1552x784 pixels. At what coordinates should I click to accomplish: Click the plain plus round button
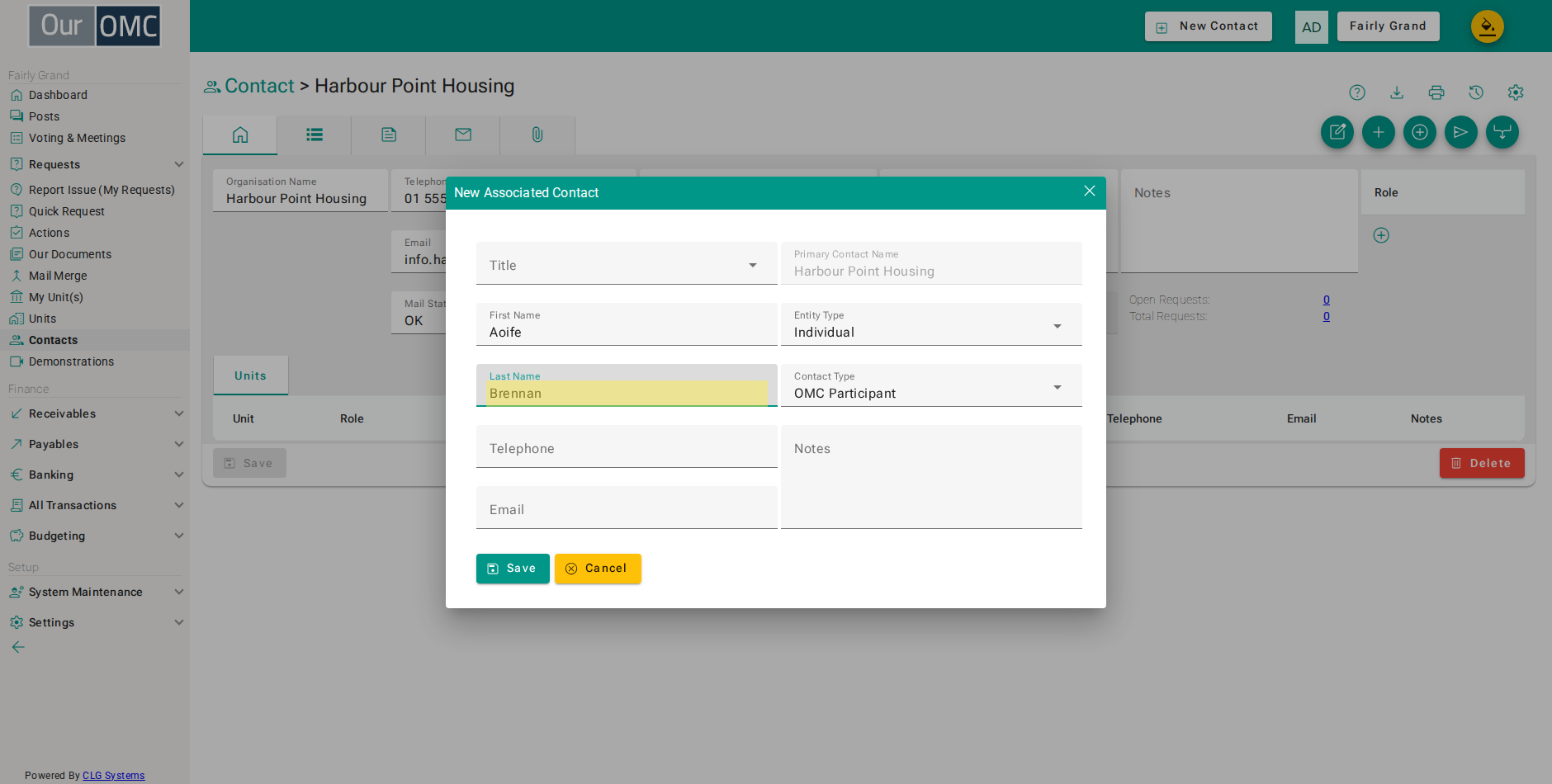(1379, 132)
